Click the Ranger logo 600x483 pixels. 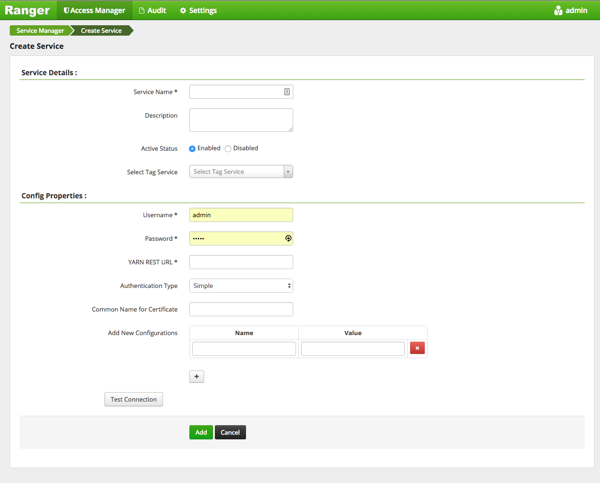[x=27, y=10]
